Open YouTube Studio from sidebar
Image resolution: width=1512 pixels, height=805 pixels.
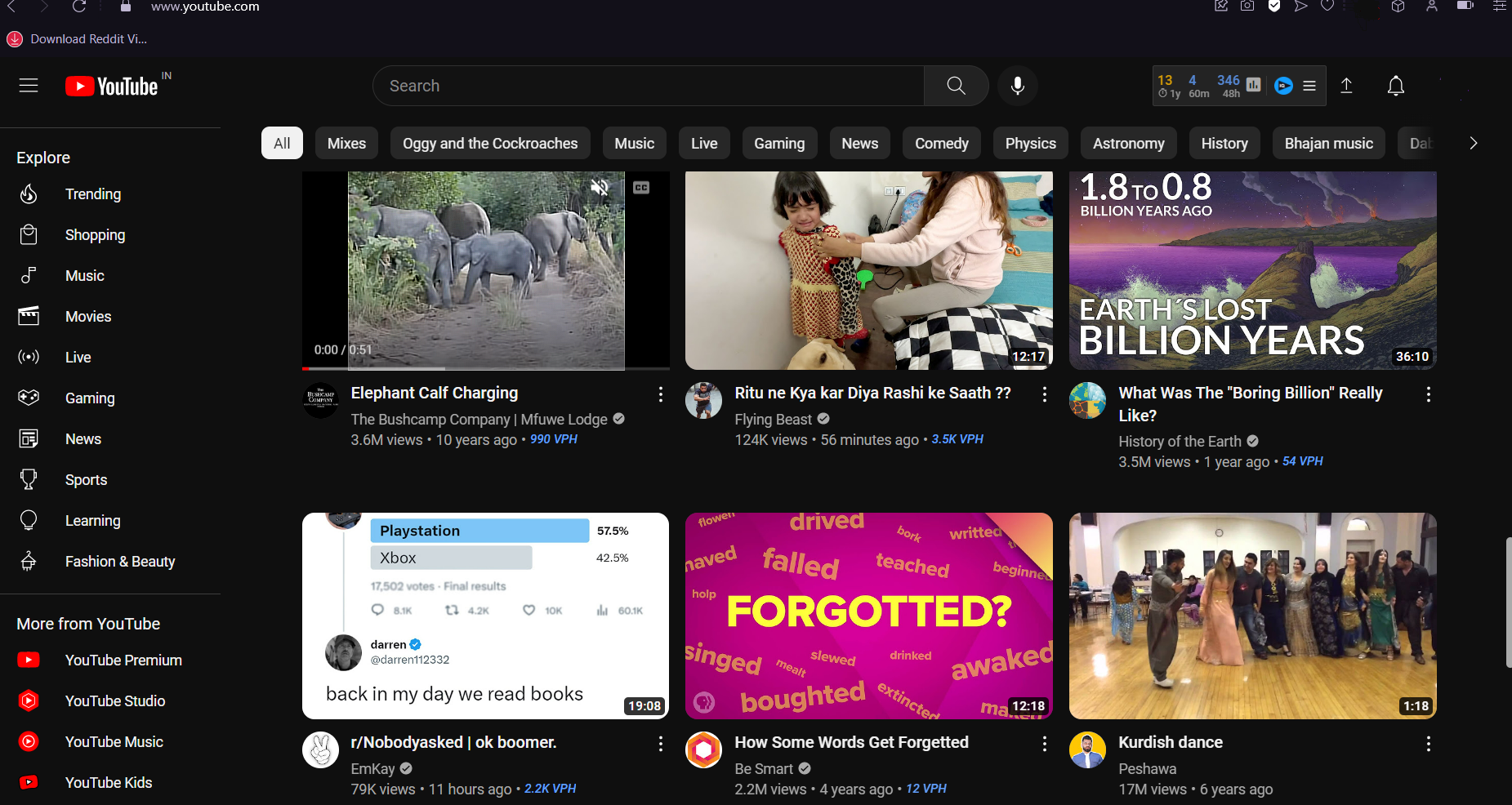point(114,700)
